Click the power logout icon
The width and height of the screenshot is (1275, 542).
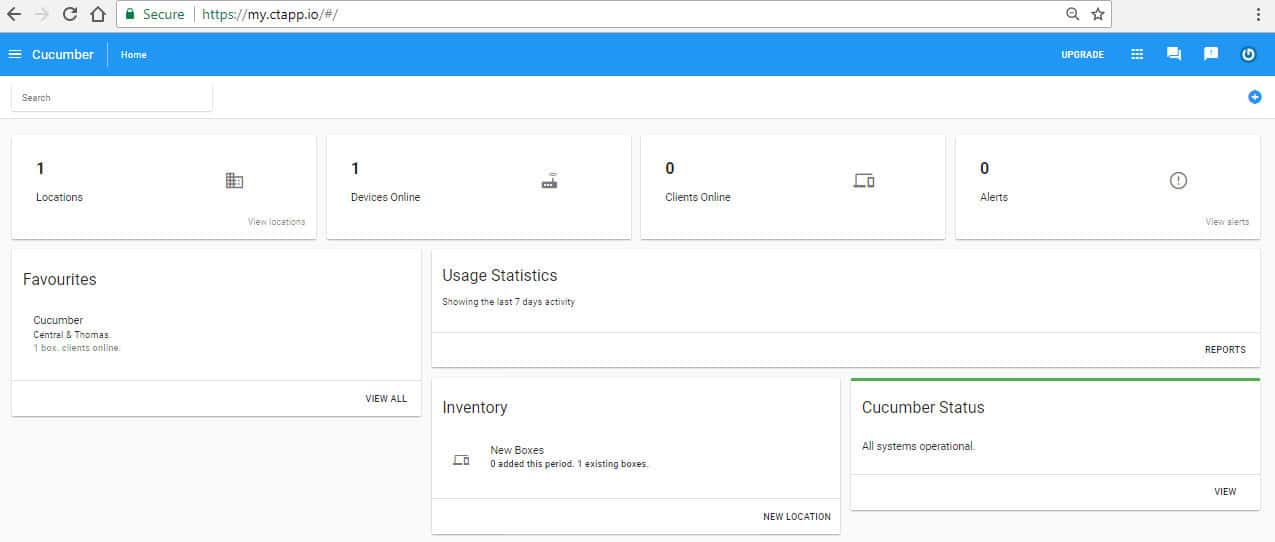(1248, 54)
